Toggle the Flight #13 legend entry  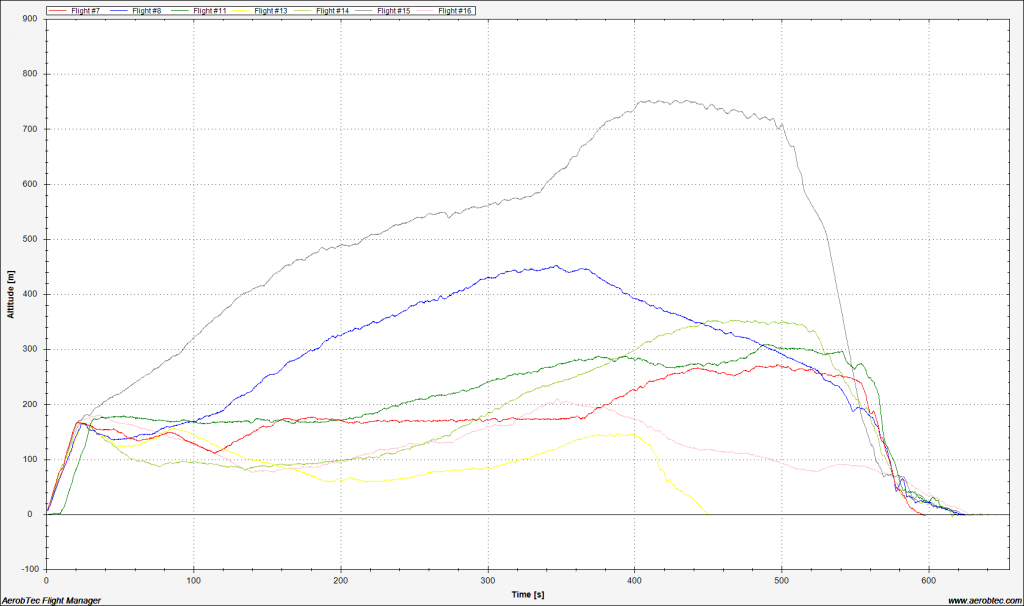(270, 10)
